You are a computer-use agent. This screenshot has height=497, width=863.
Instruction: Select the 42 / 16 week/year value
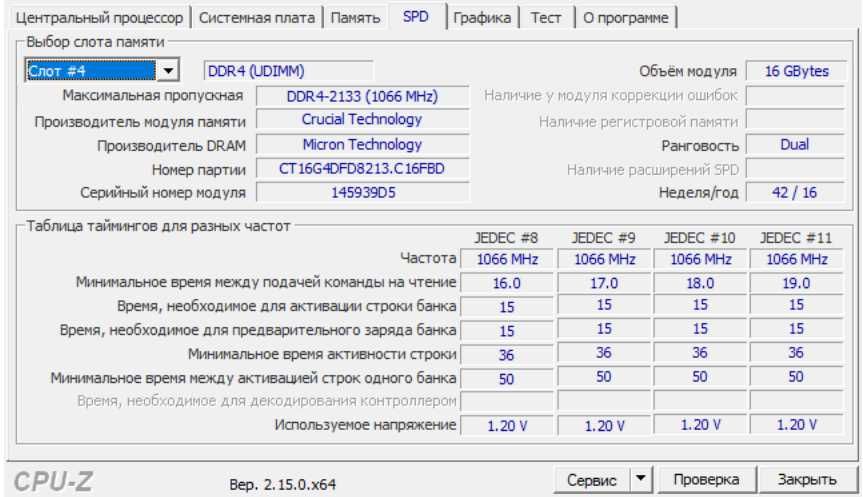click(x=795, y=193)
